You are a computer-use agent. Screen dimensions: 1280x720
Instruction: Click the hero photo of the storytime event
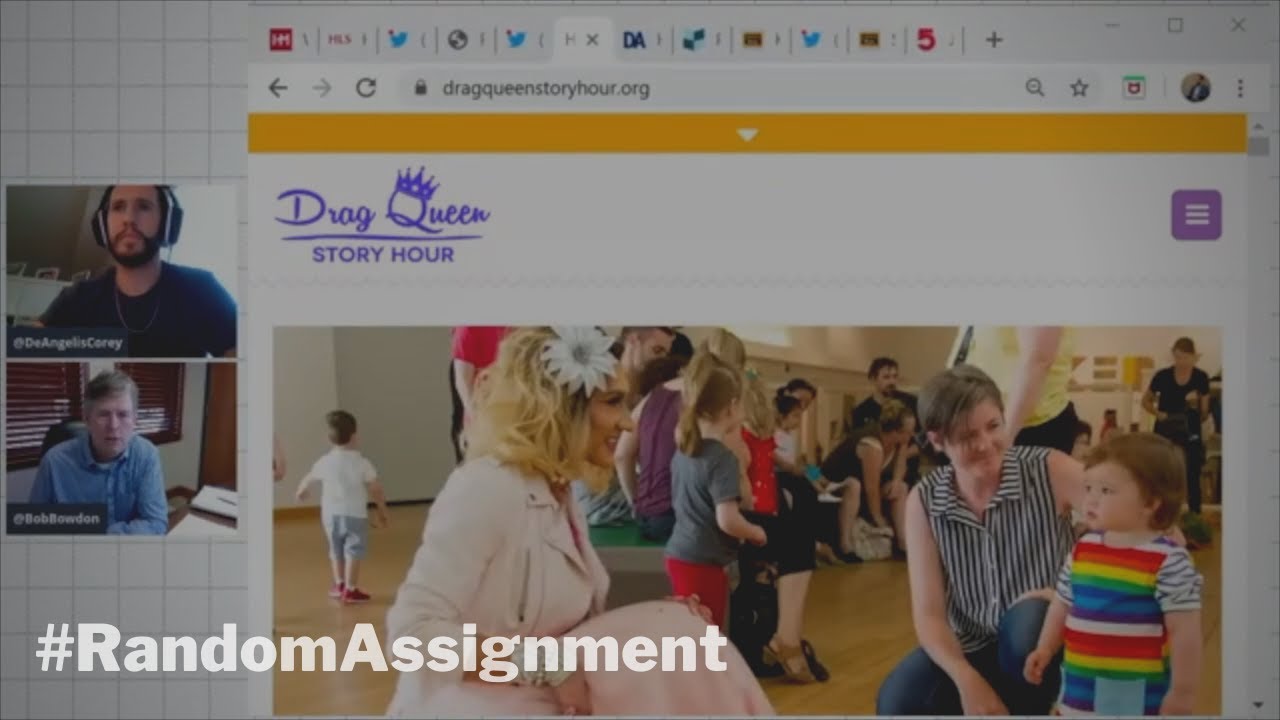click(747, 520)
